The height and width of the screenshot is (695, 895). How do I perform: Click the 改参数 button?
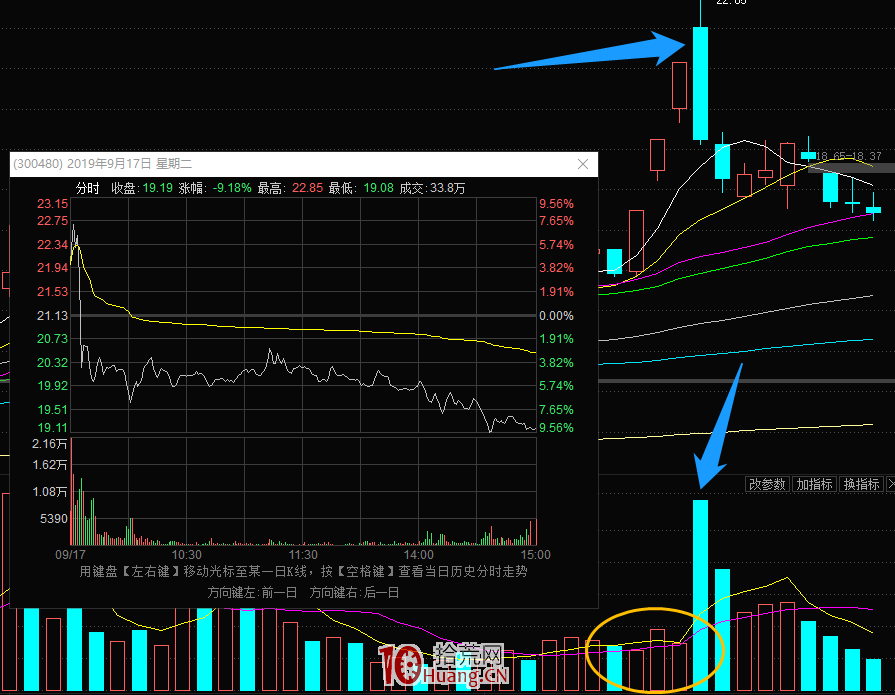tap(767, 484)
